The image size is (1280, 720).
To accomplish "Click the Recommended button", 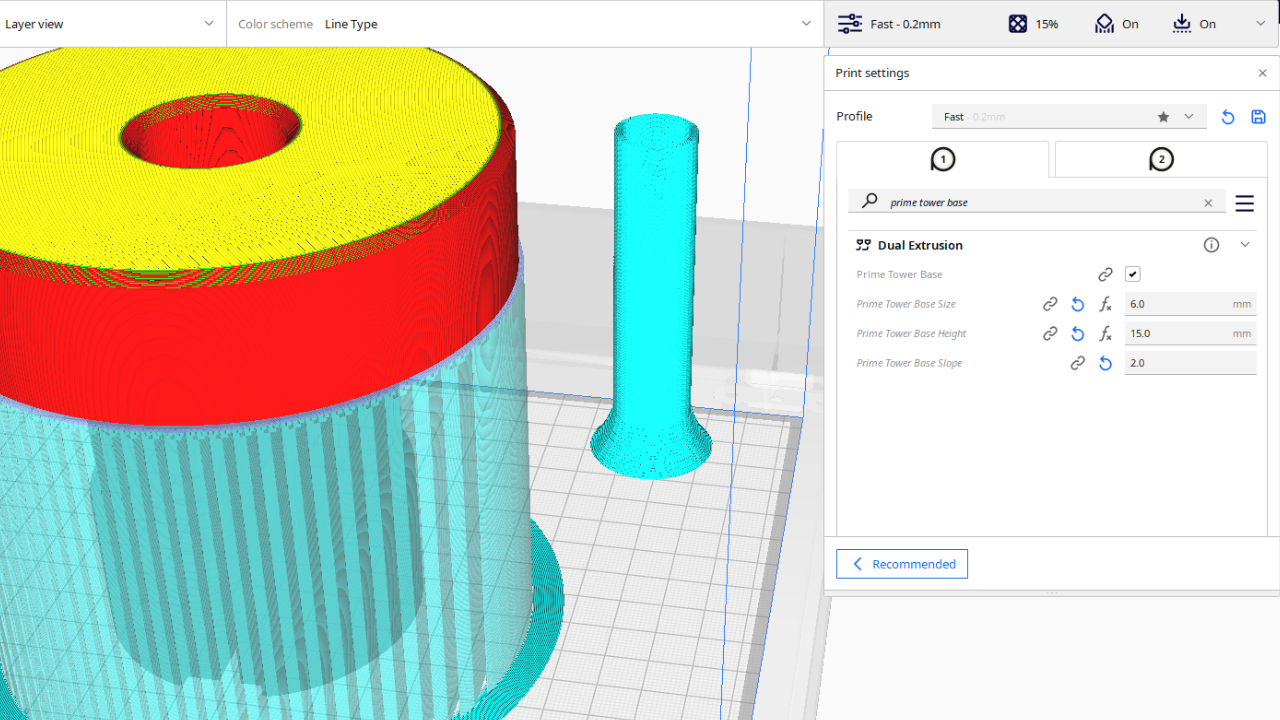I will [x=902, y=564].
